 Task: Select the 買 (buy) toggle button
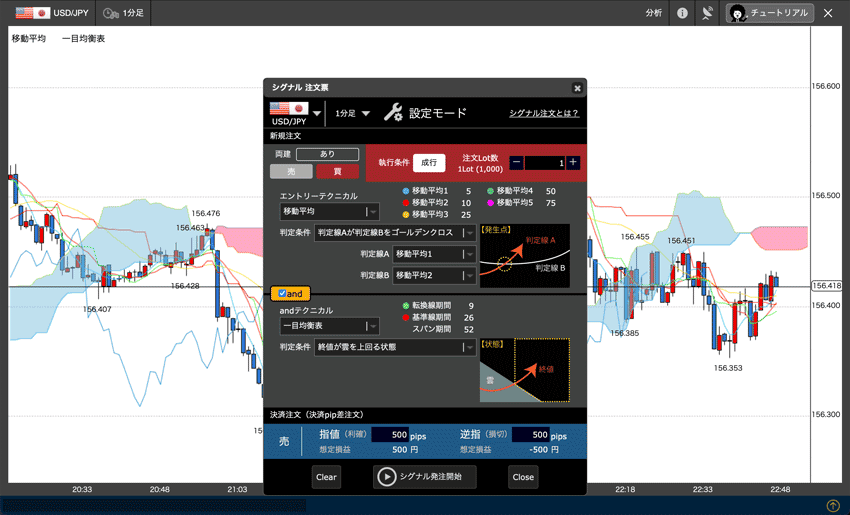pyautogui.click(x=337, y=171)
